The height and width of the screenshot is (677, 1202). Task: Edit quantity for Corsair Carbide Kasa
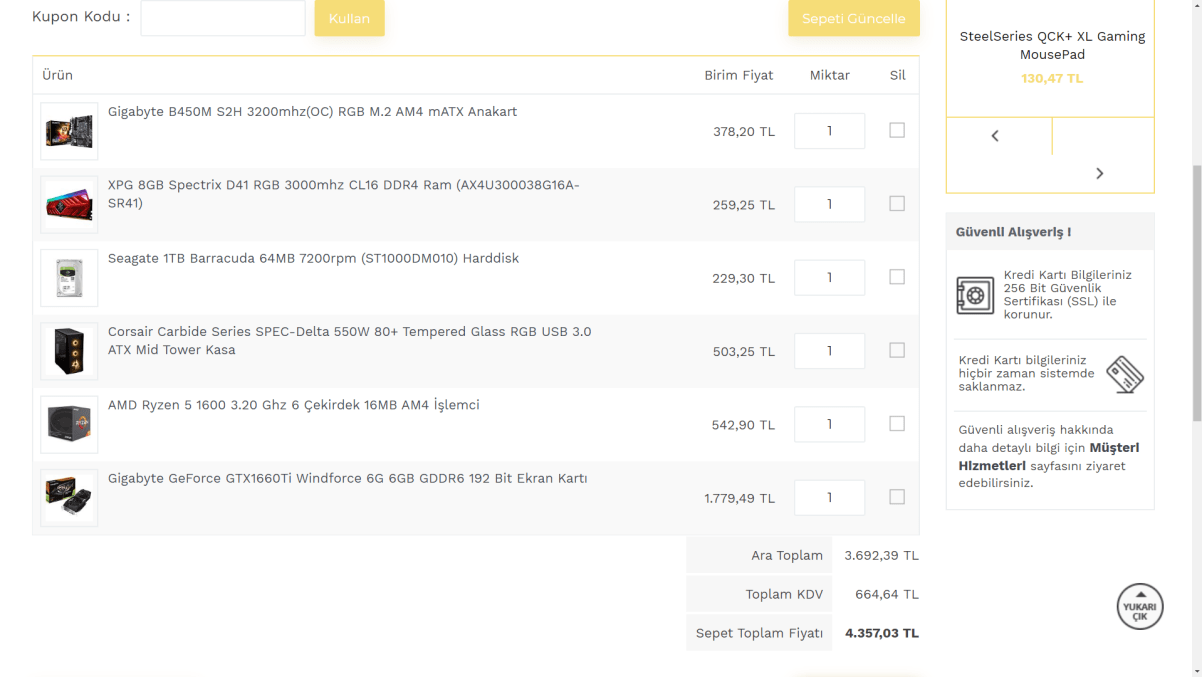[x=829, y=351]
